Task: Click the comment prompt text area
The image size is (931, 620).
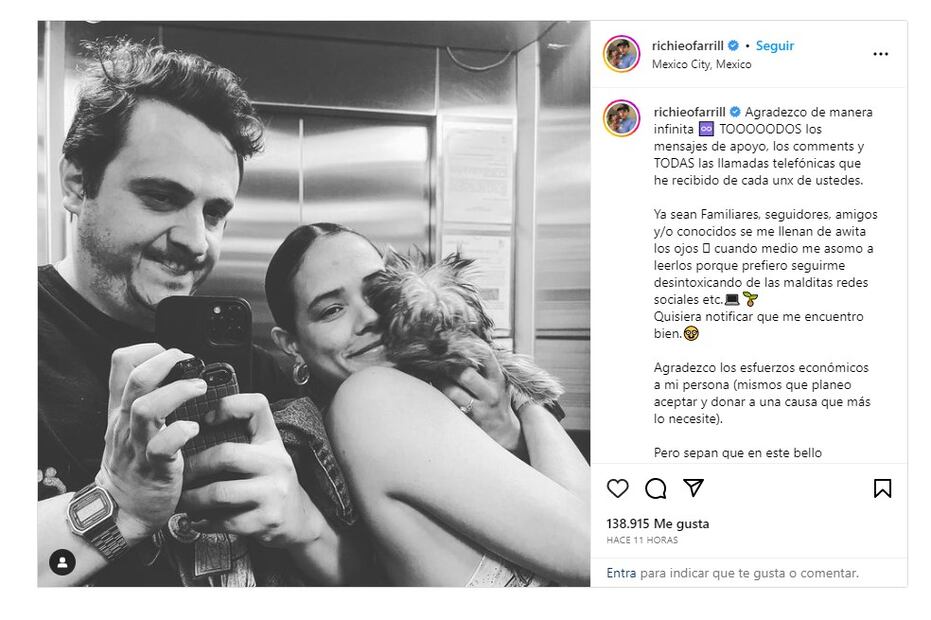Action: pos(748,573)
